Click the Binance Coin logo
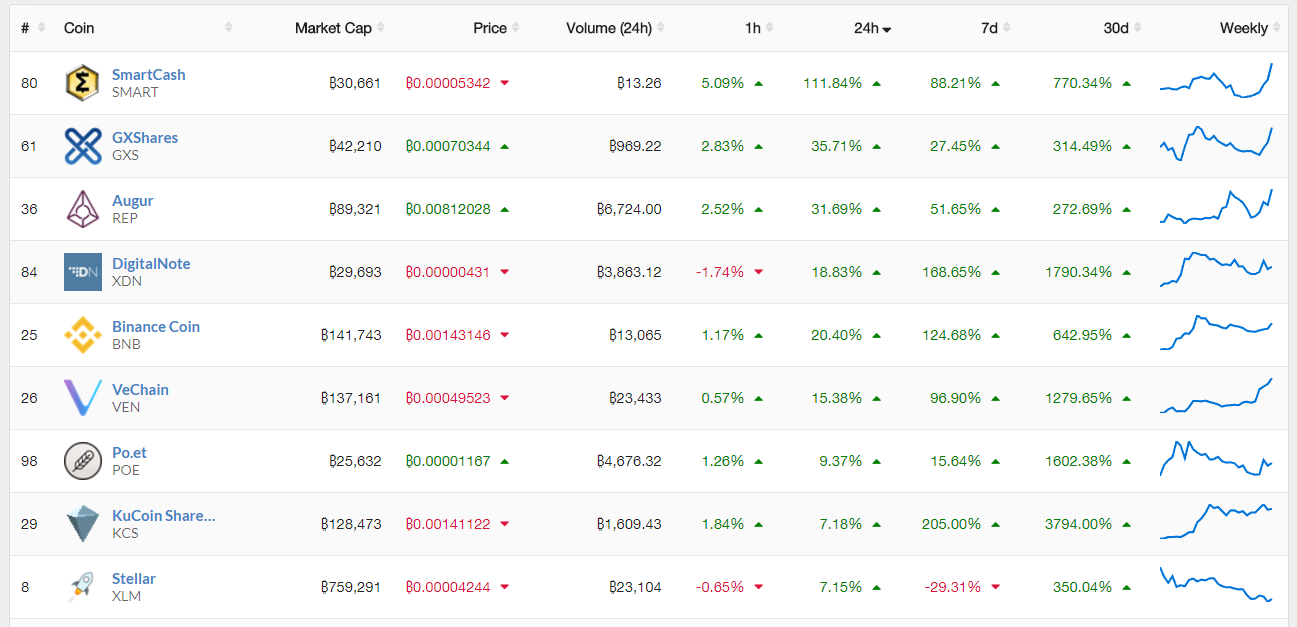Screen dimensions: 1297x627 tap(83, 335)
